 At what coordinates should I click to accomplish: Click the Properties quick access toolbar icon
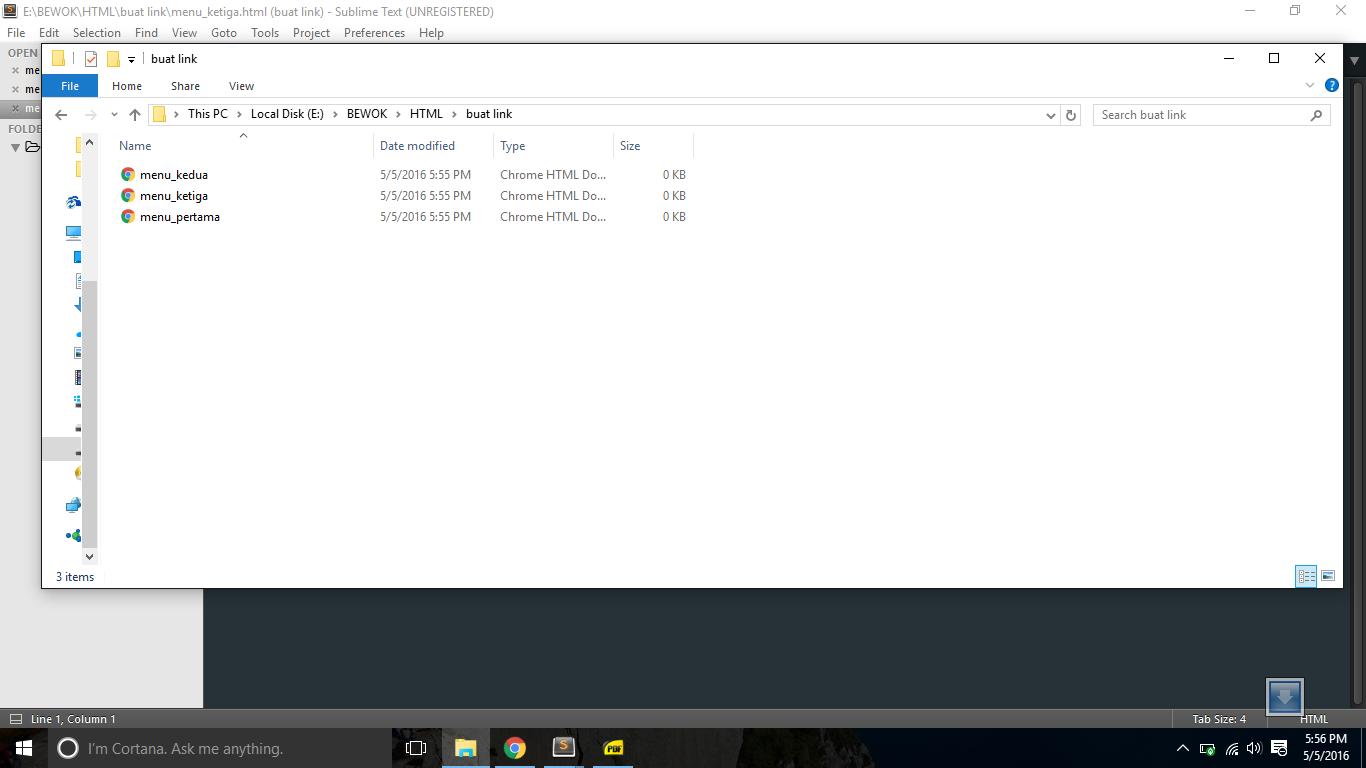coord(91,59)
